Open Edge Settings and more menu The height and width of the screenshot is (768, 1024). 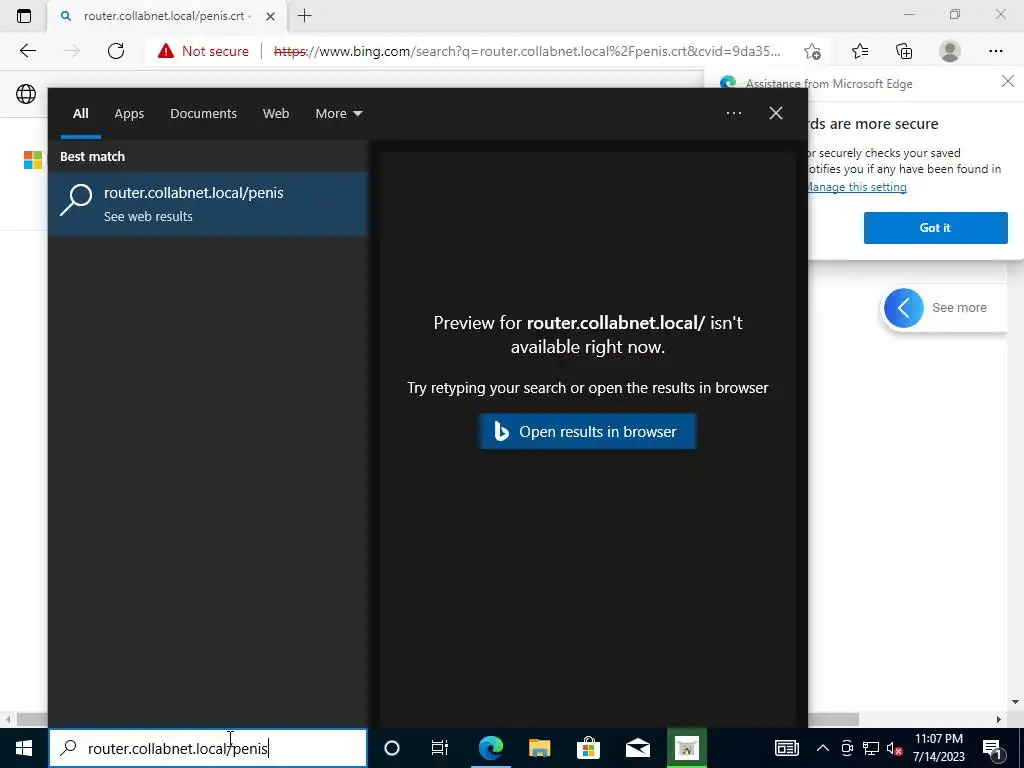(995, 51)
